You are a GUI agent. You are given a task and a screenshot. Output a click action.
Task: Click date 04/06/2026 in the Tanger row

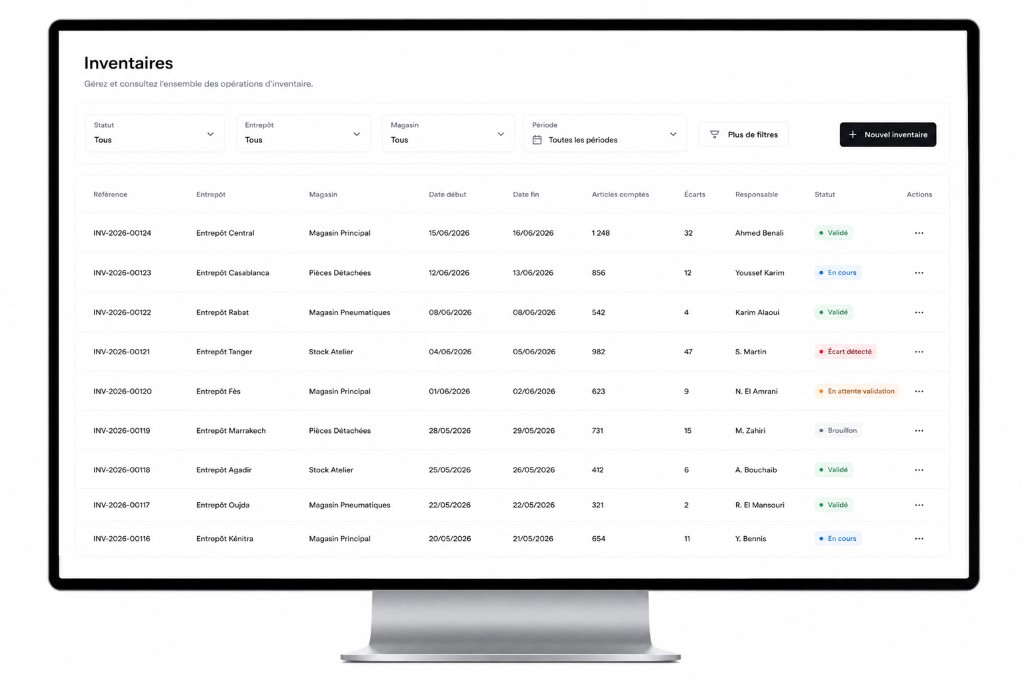(x=450, y=351)
